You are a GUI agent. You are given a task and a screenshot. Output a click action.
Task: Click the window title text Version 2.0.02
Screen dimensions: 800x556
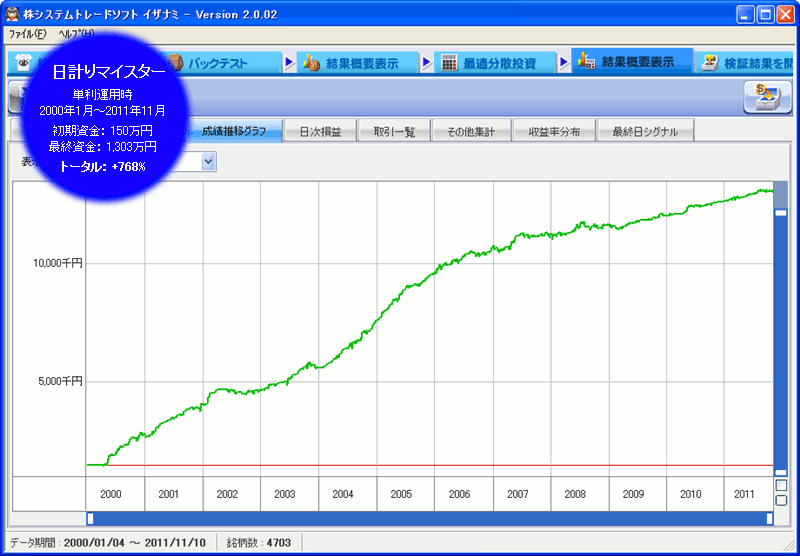237,15
